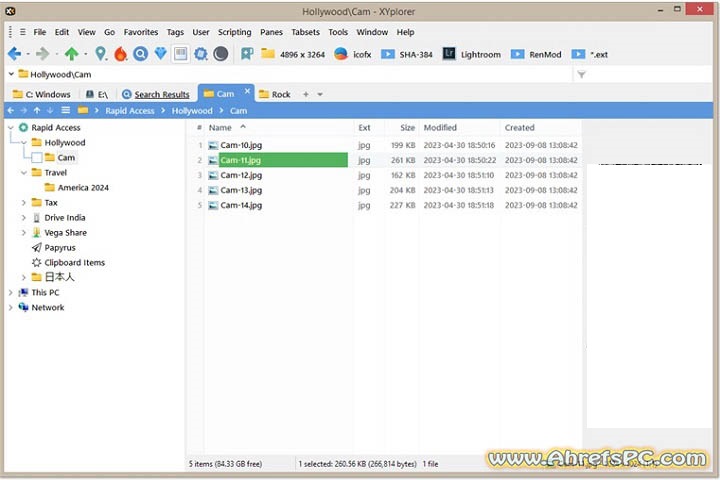Click the blue diamond toolbar icon
This screenshot has height=480, width=720.
pos(160,54)
